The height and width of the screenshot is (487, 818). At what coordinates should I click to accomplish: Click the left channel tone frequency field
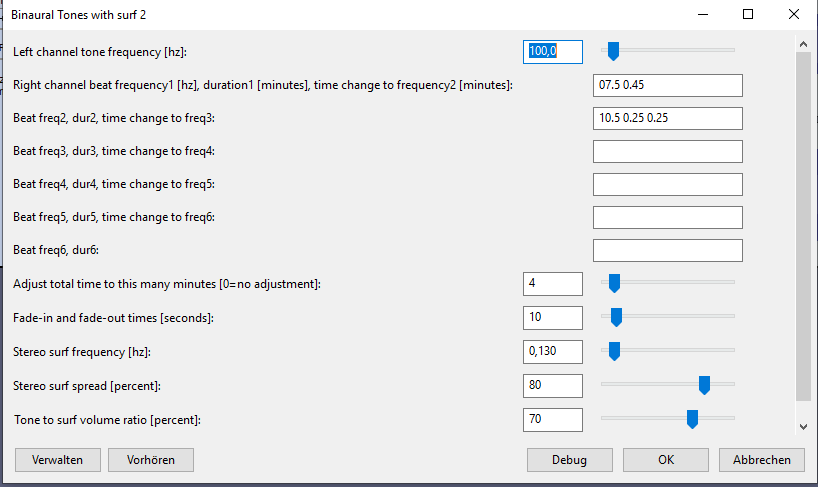tap(552, 51)
